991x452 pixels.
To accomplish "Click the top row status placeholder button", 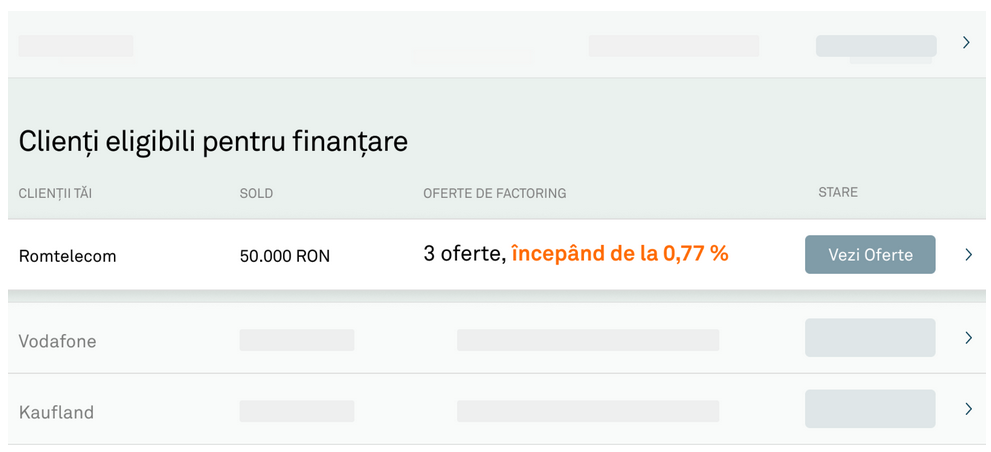I will [x=876, y=46].
